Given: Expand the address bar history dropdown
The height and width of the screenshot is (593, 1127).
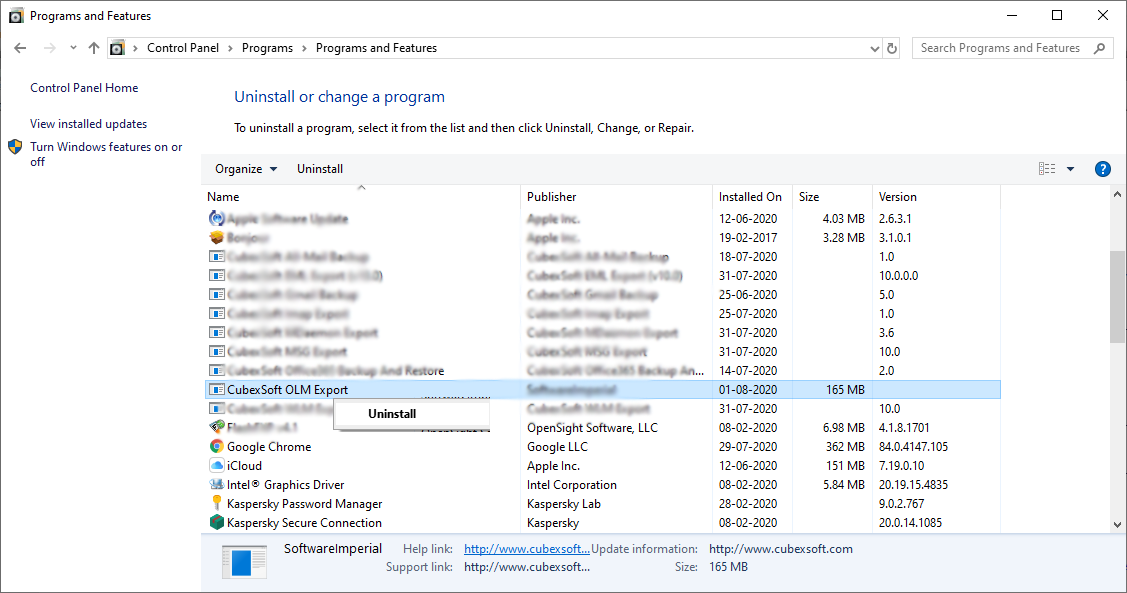Looking at the screenshot, I should pyautogui.click(x=874, y=48).
